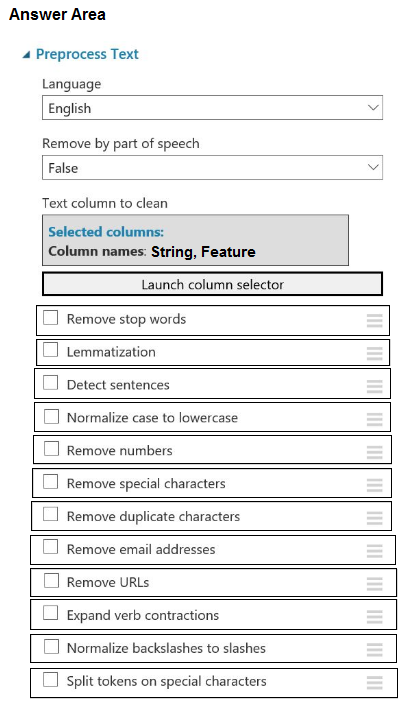Click the drag handle beside Remove special characters
The width and height of the screenshot is (409, 709).
tap(374, 485)
